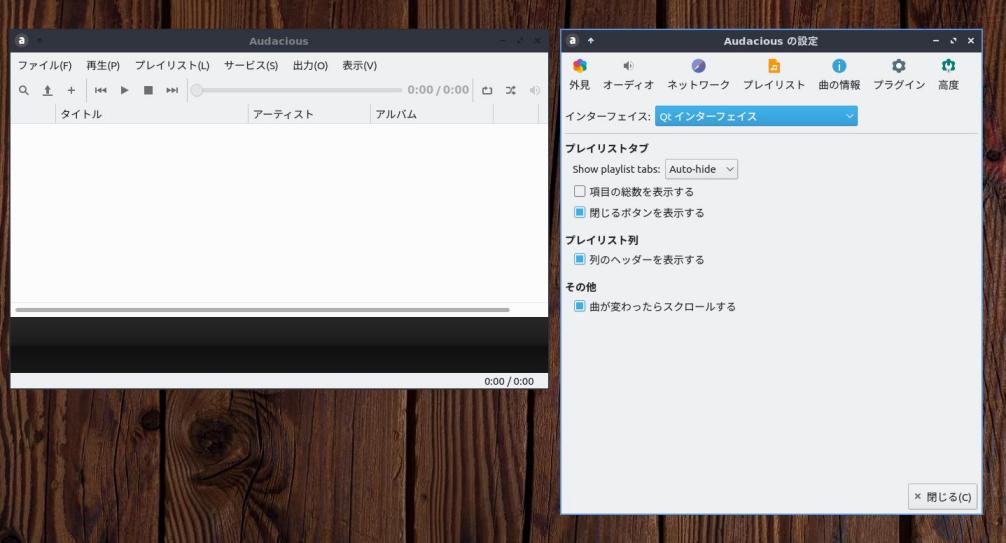Start playback with the play button
The height and width of the screenshot is (543, 1006).
124,90
